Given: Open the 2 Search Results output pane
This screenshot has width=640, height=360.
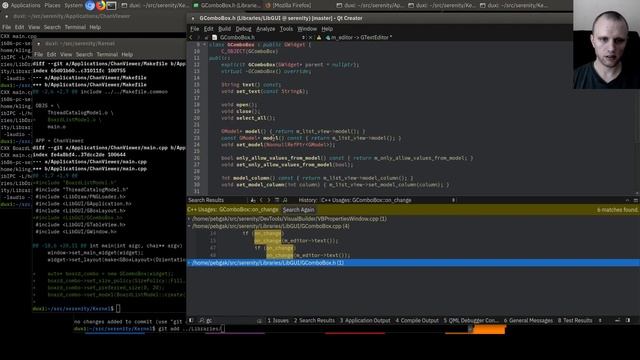Looking at the screenshot, I should point(314,320).
